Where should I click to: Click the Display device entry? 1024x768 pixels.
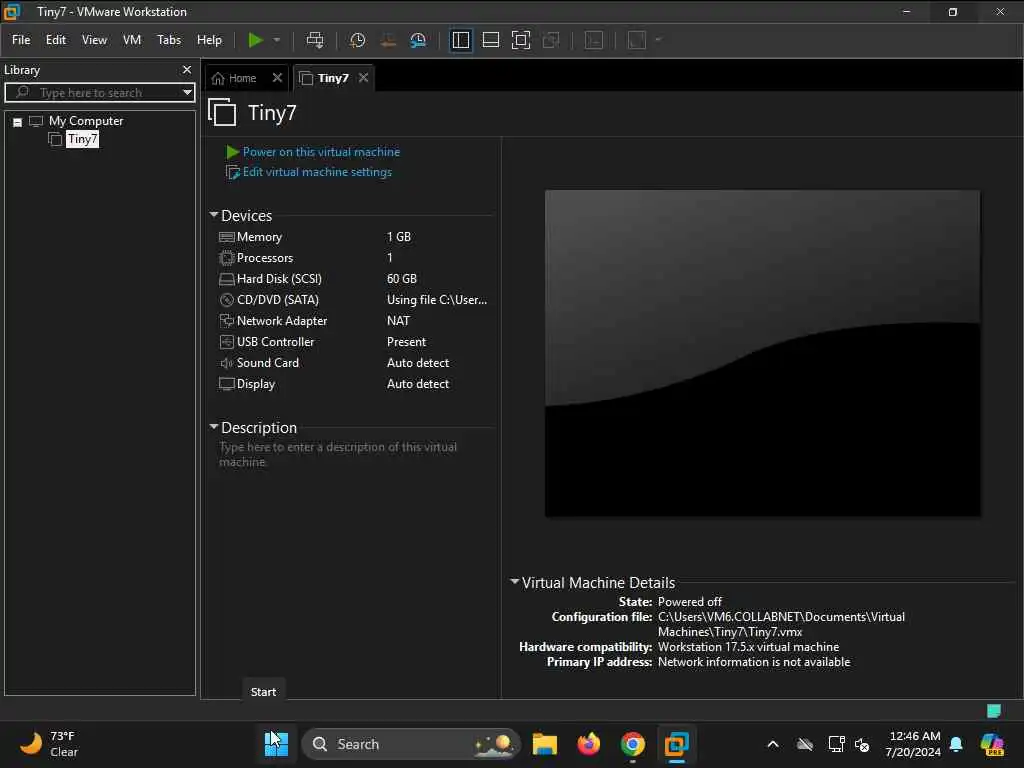[x=255, y=384]
